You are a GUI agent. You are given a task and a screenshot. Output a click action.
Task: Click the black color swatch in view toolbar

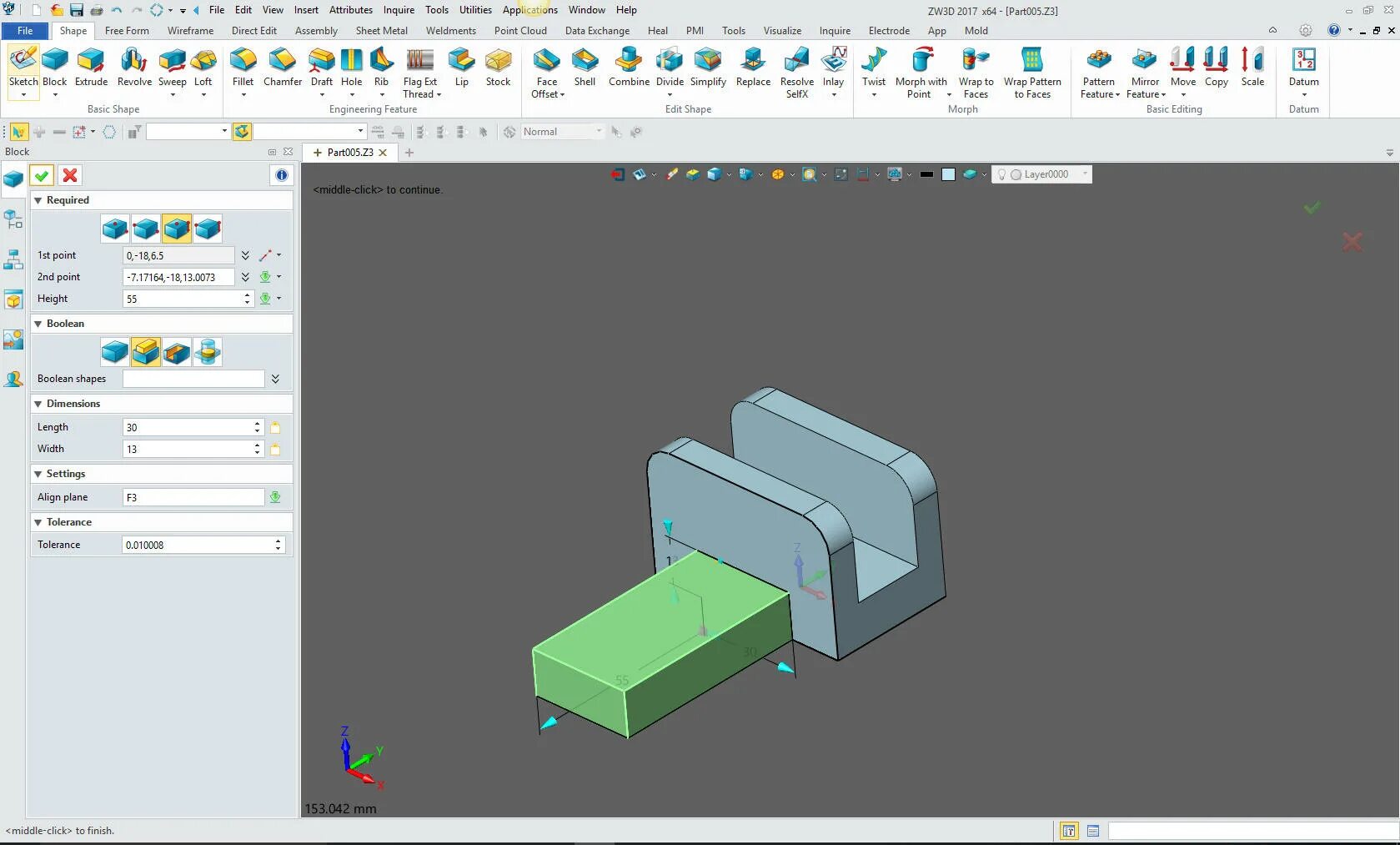[926, 174]
